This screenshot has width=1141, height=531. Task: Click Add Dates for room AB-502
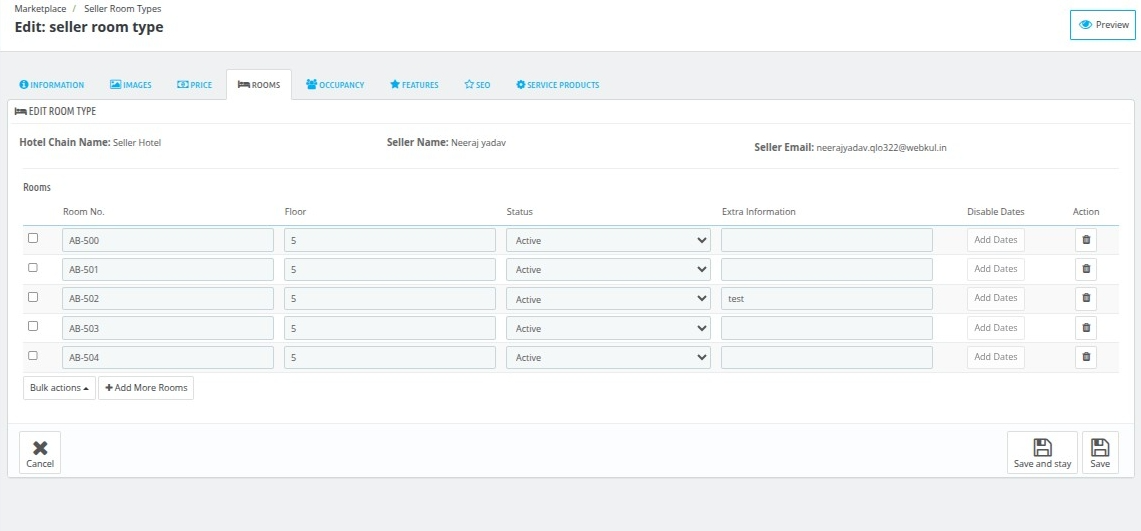tap(995, 298)
